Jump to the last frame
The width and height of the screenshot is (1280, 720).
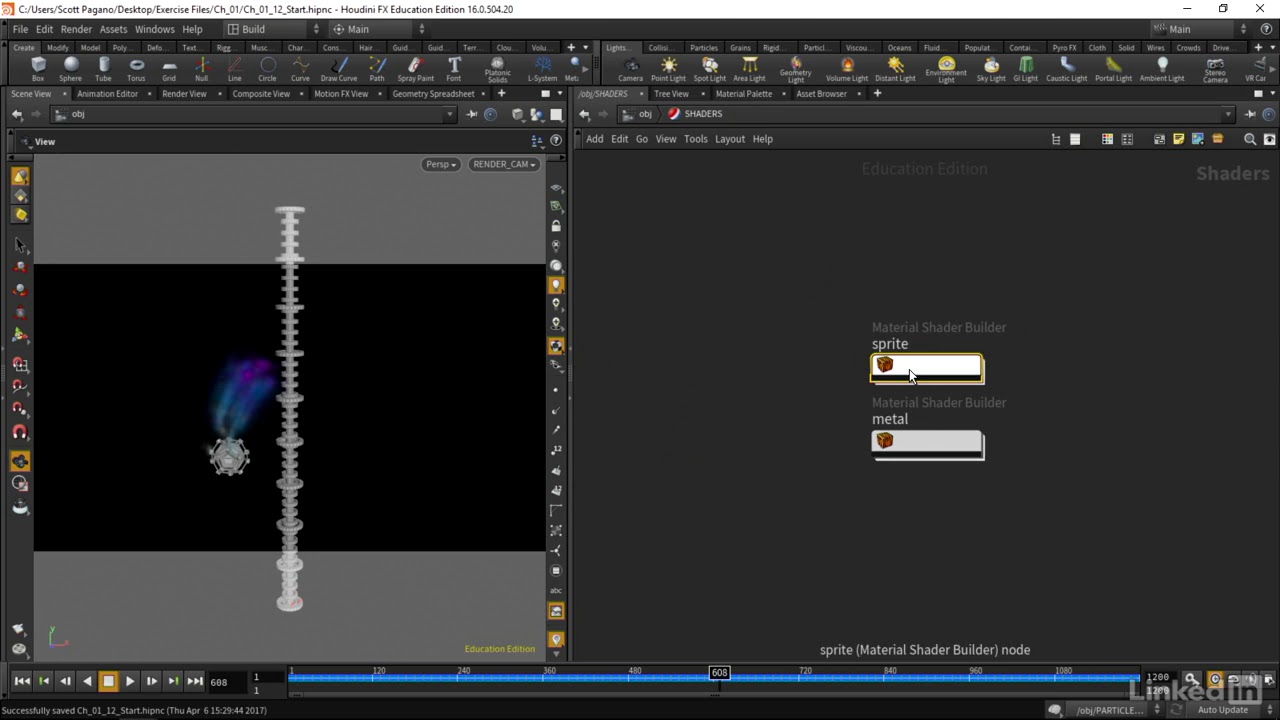195,681
